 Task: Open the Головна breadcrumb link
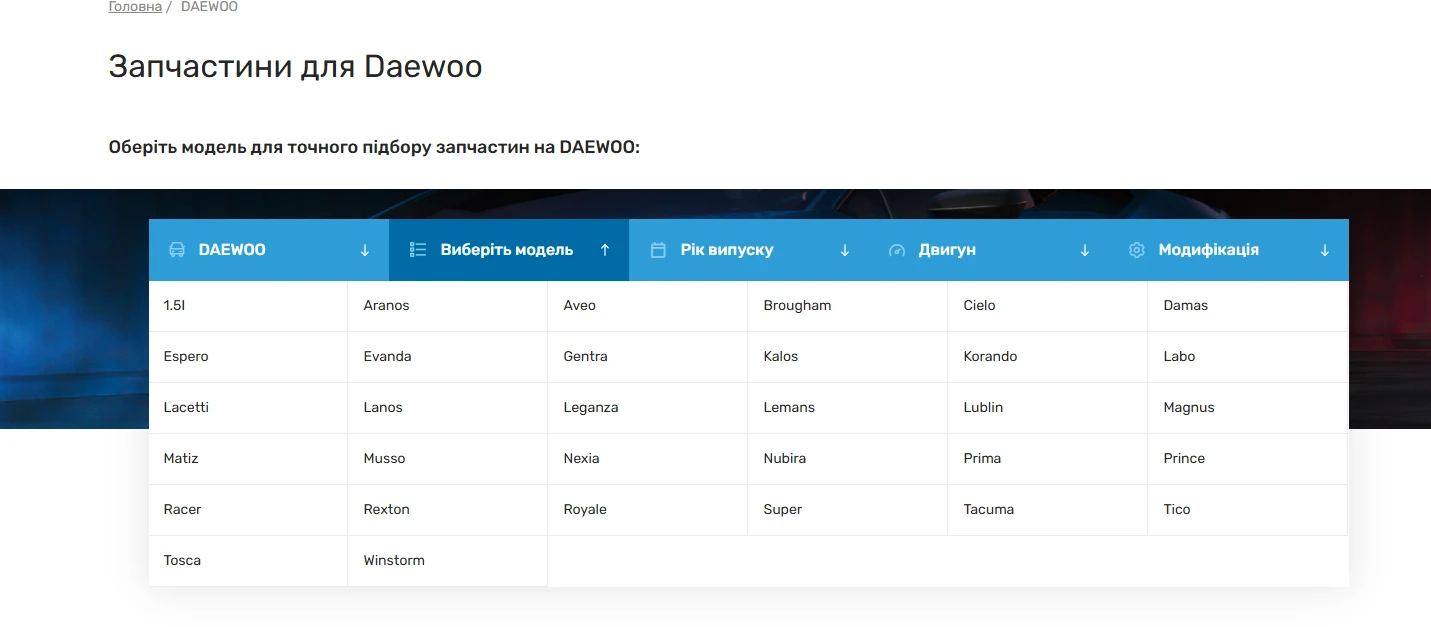pos(135,7)
